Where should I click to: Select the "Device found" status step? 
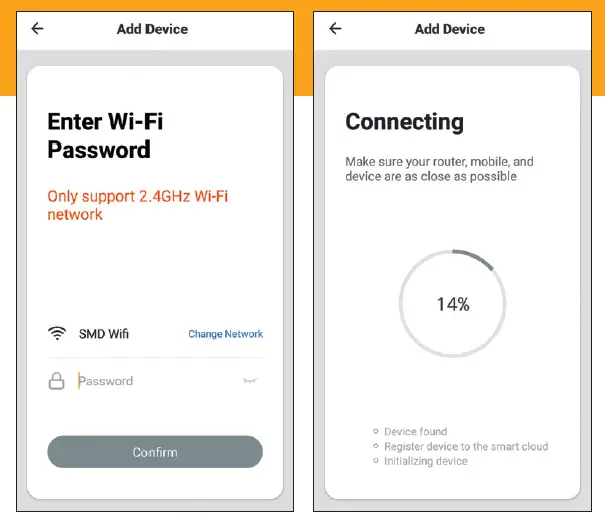pyautogui.click(x=415, y=432)
